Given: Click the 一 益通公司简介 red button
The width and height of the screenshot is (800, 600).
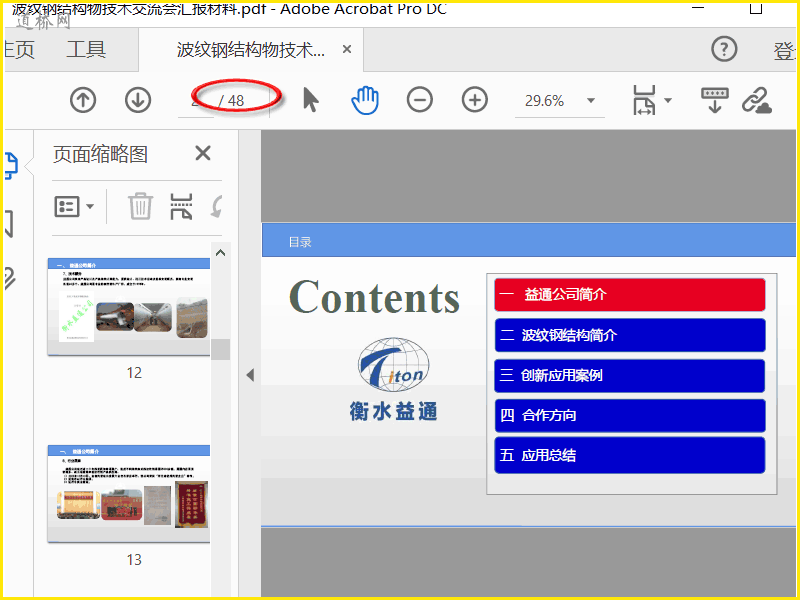Looking at the screenshot, I should coord(630,294).
